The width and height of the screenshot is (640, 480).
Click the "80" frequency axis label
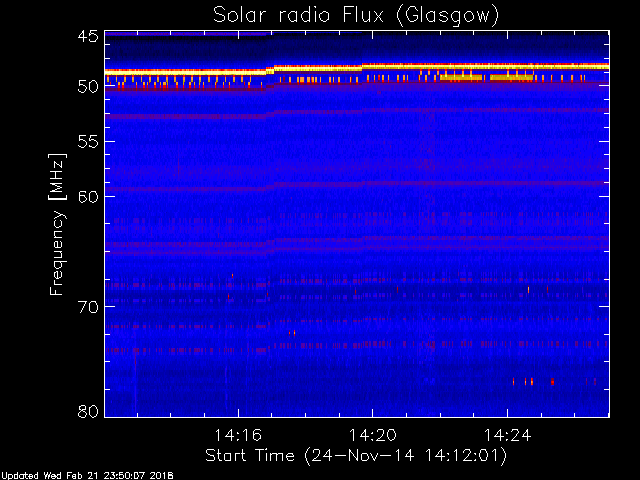[88, 411]
